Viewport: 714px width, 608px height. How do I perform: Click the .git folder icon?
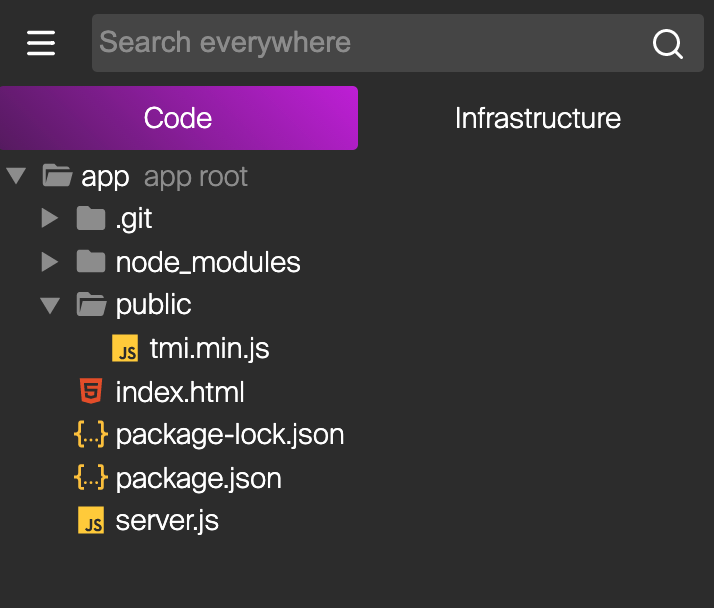coord(91,219)
